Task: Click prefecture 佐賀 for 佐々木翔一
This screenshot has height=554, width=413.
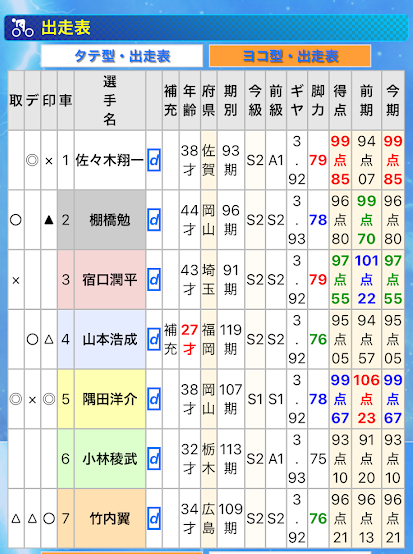Action: click(x=208, y=160)
